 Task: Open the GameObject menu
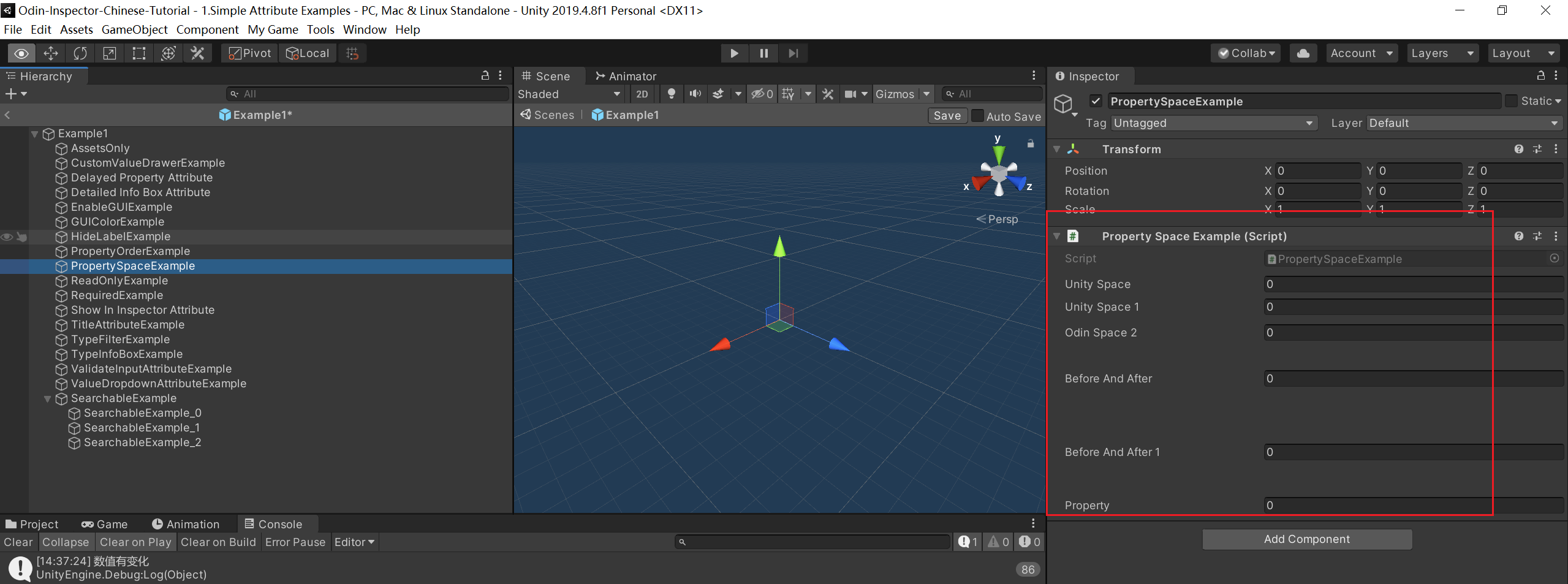[134, 29]
